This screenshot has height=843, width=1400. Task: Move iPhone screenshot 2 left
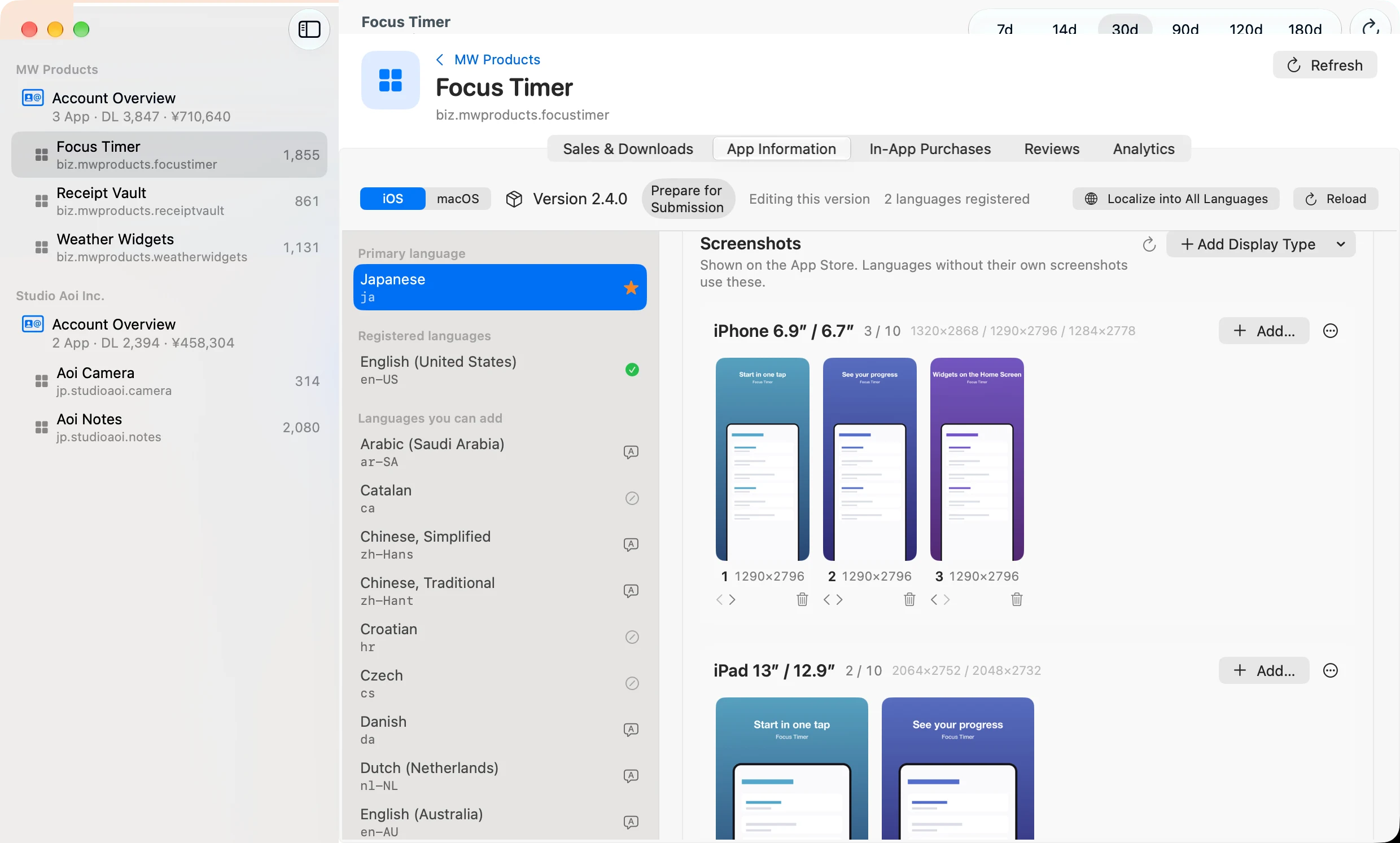click(x=827, y=600)
